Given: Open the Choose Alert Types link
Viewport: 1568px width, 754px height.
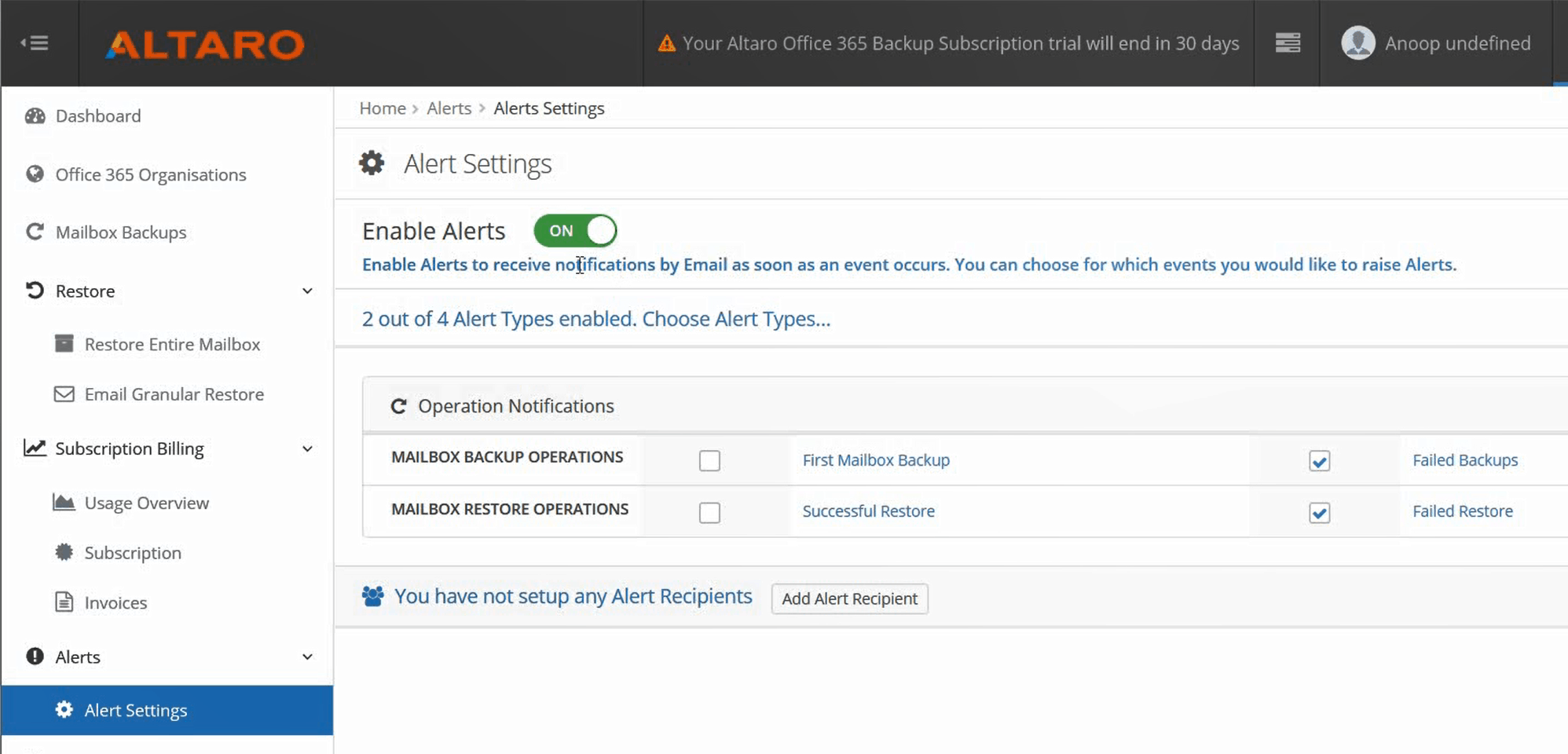Looking at the screenshot, I should 735,319.
